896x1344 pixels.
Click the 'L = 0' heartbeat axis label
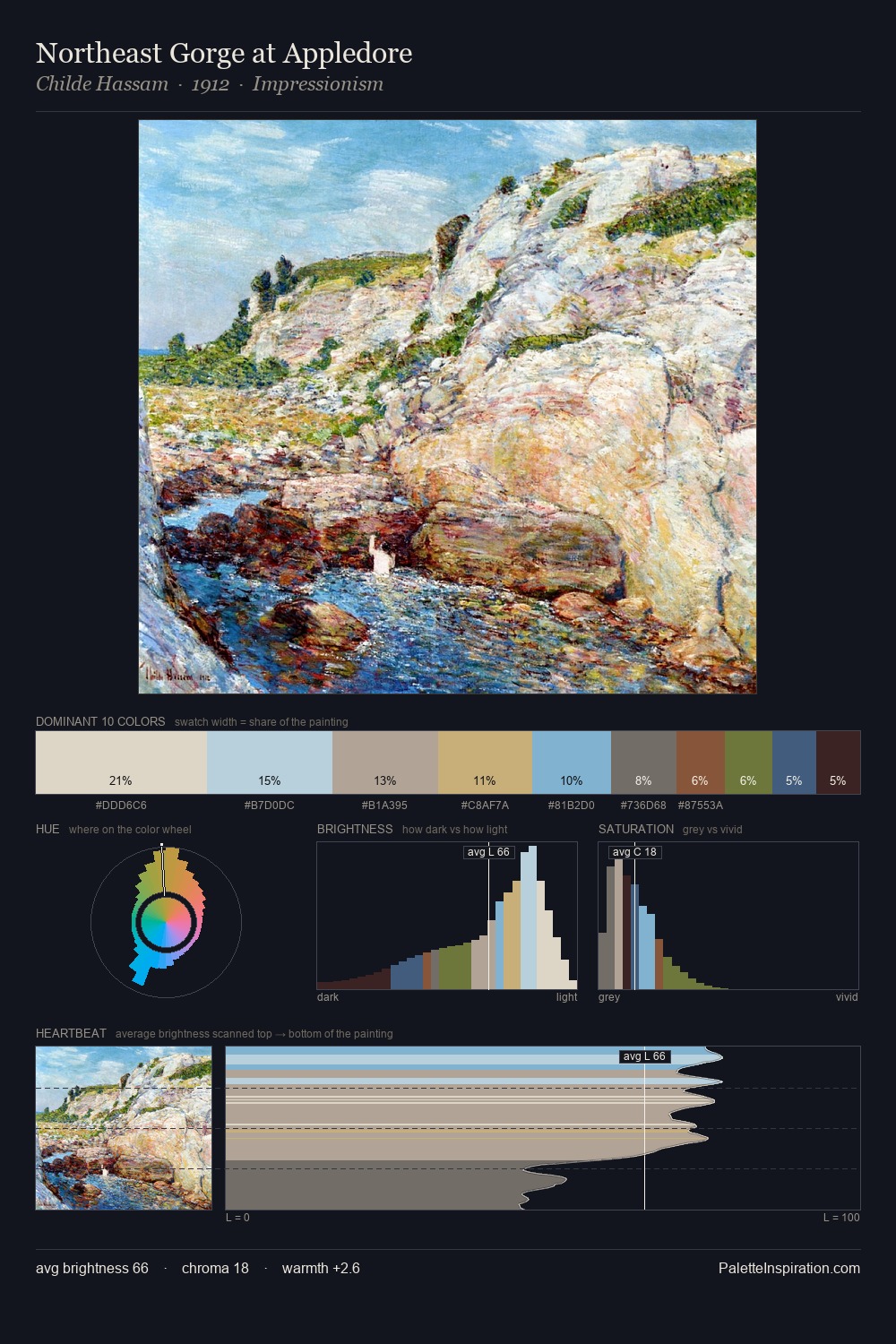point(237,1218)
